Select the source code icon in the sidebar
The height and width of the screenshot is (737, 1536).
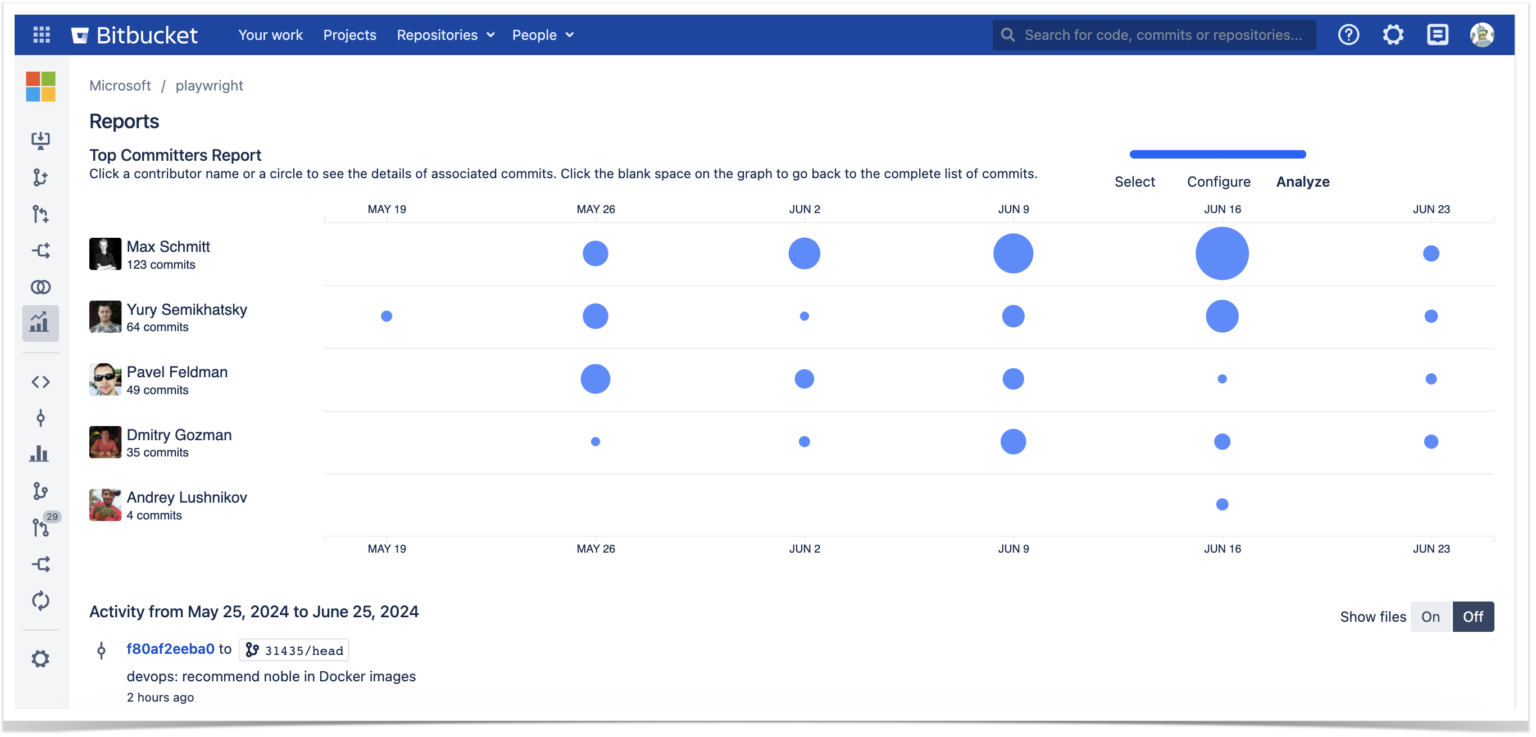(40, 381)
